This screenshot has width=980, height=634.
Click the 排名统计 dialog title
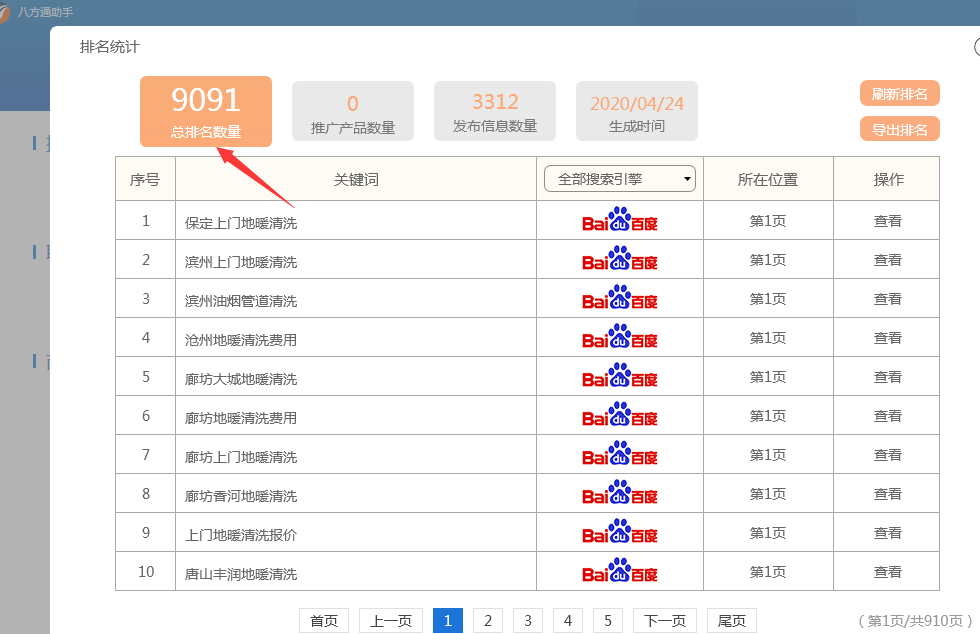[109, 47]
